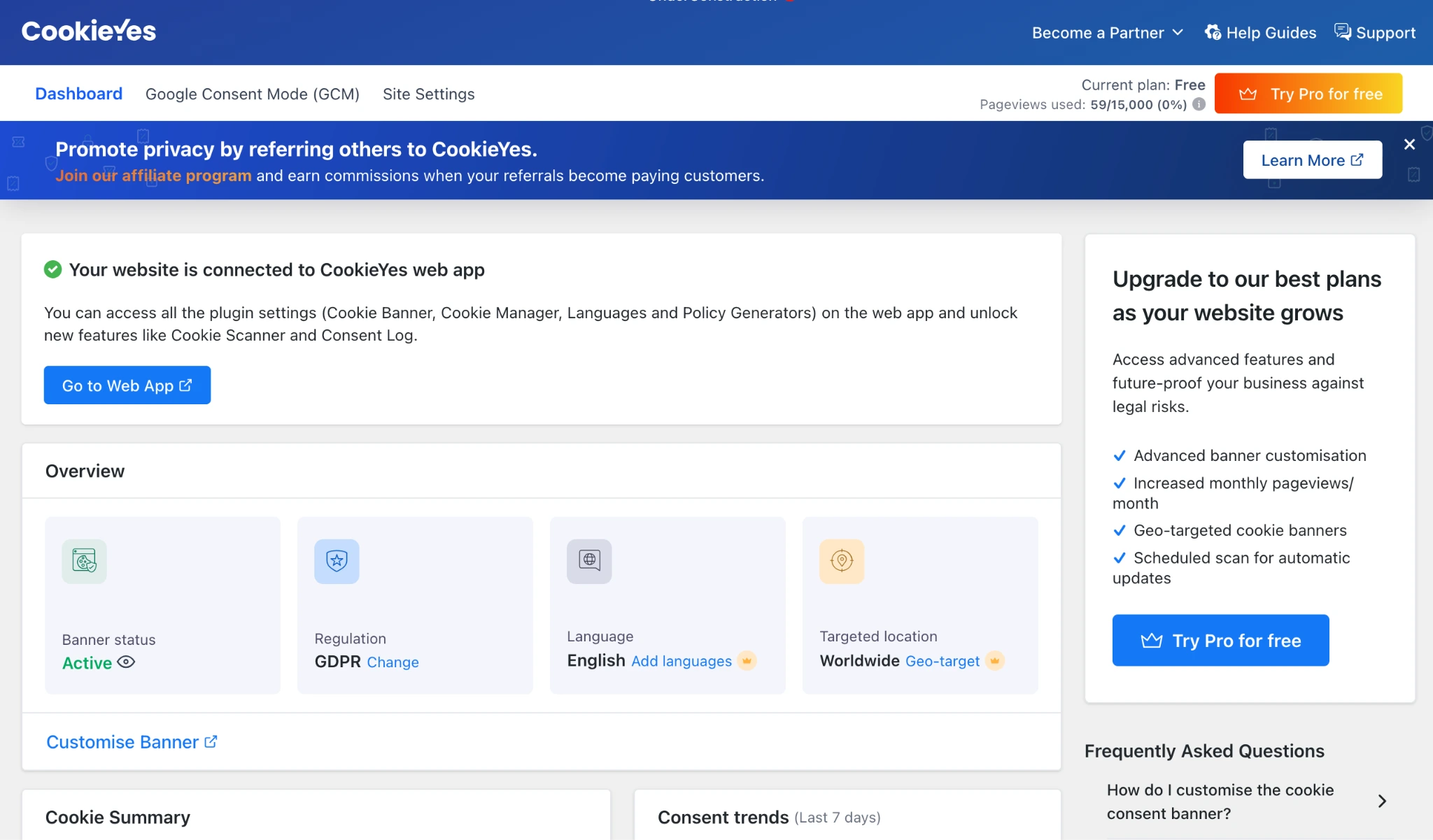Click Add languages link
The height and width of the screenshot is (840, 1433).
tap(682, 661)
